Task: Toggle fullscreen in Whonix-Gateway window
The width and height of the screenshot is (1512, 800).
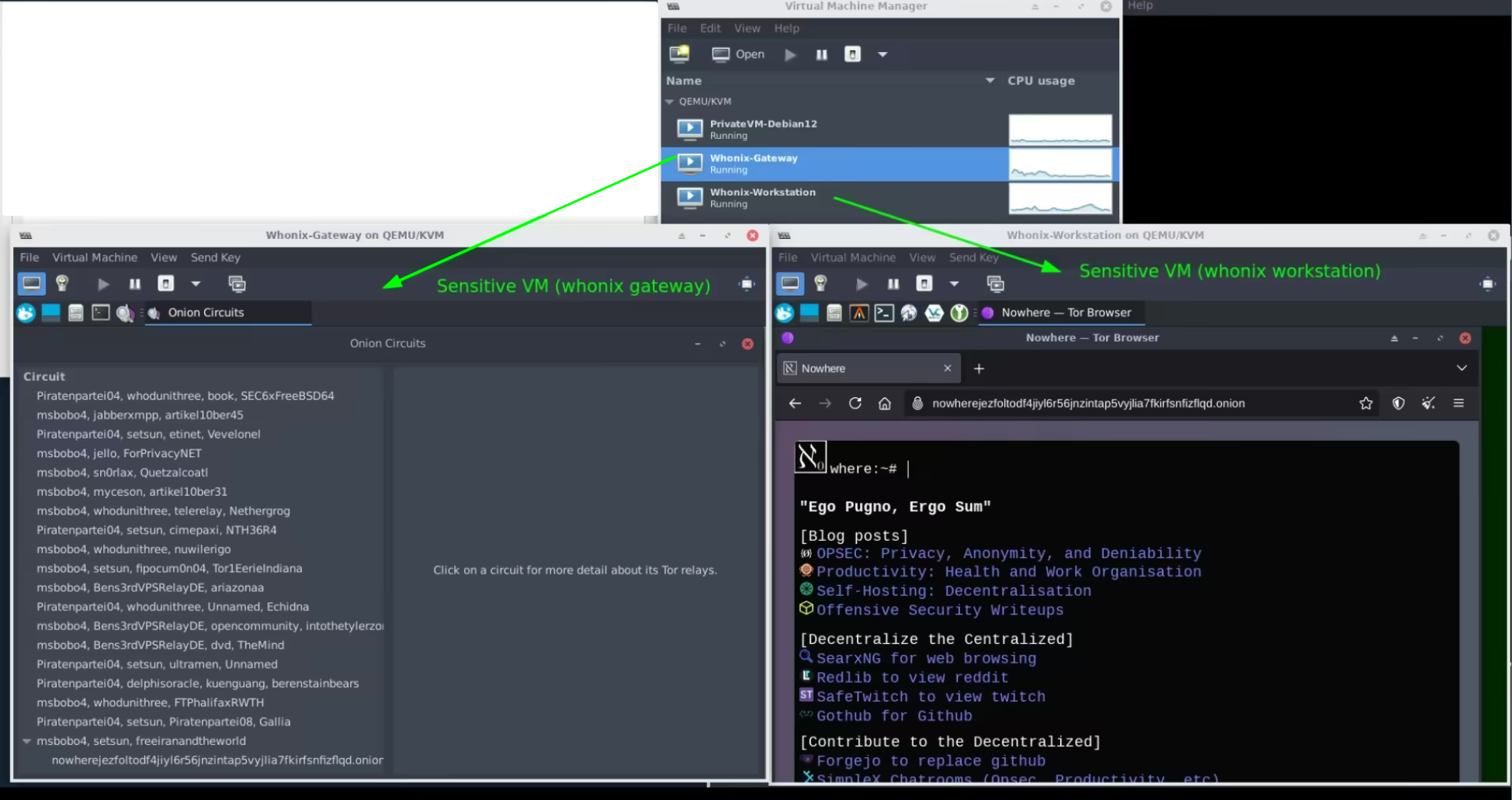Action: (x=747, y=284)
